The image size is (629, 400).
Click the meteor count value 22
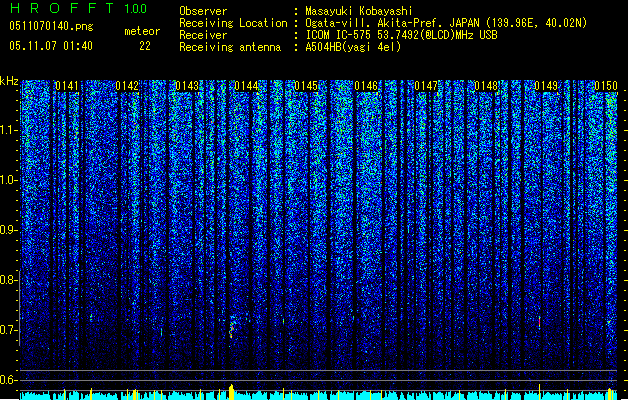pos(145,46)
